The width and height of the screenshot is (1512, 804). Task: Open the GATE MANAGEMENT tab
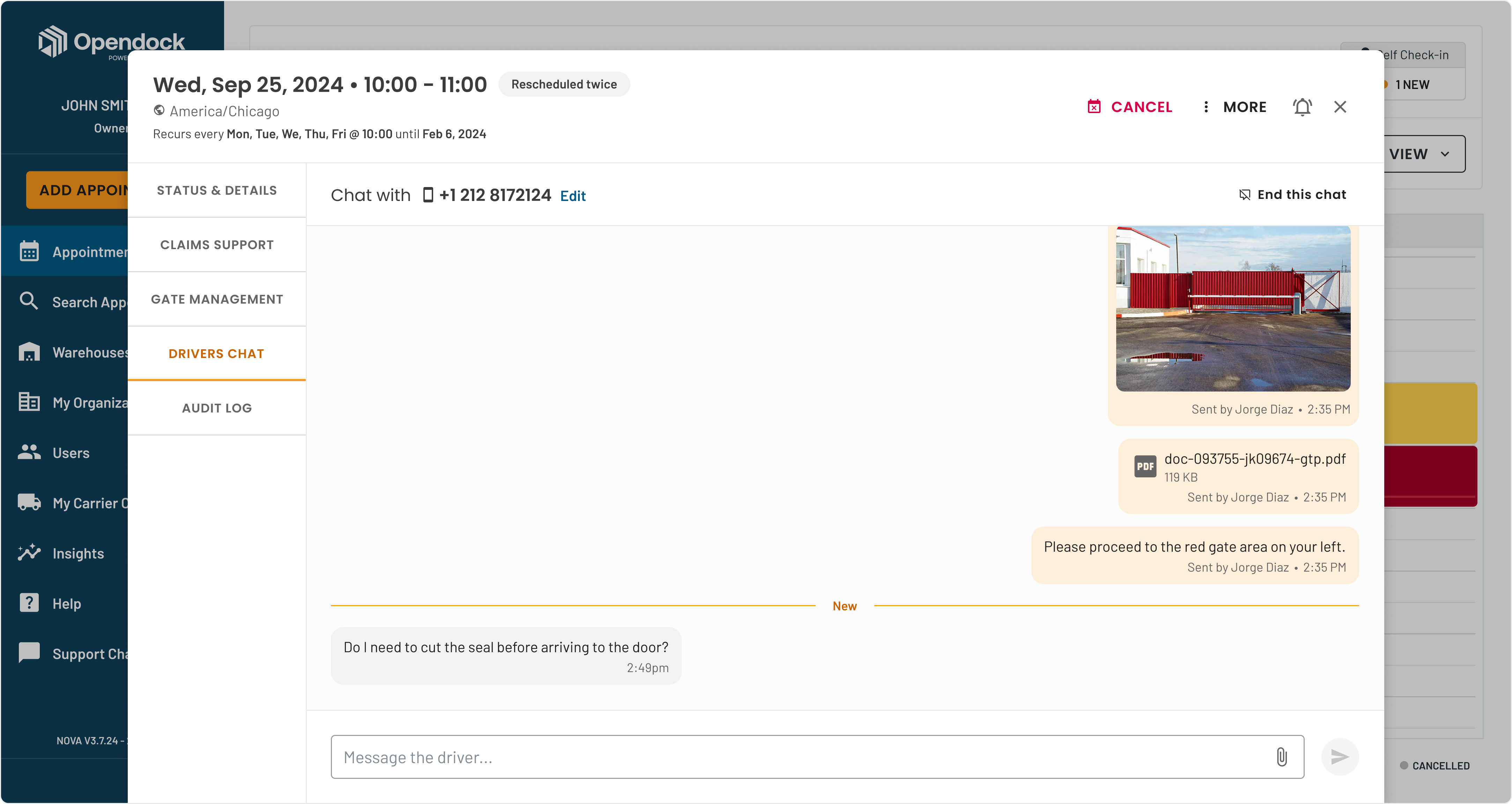tap(217, 299)
